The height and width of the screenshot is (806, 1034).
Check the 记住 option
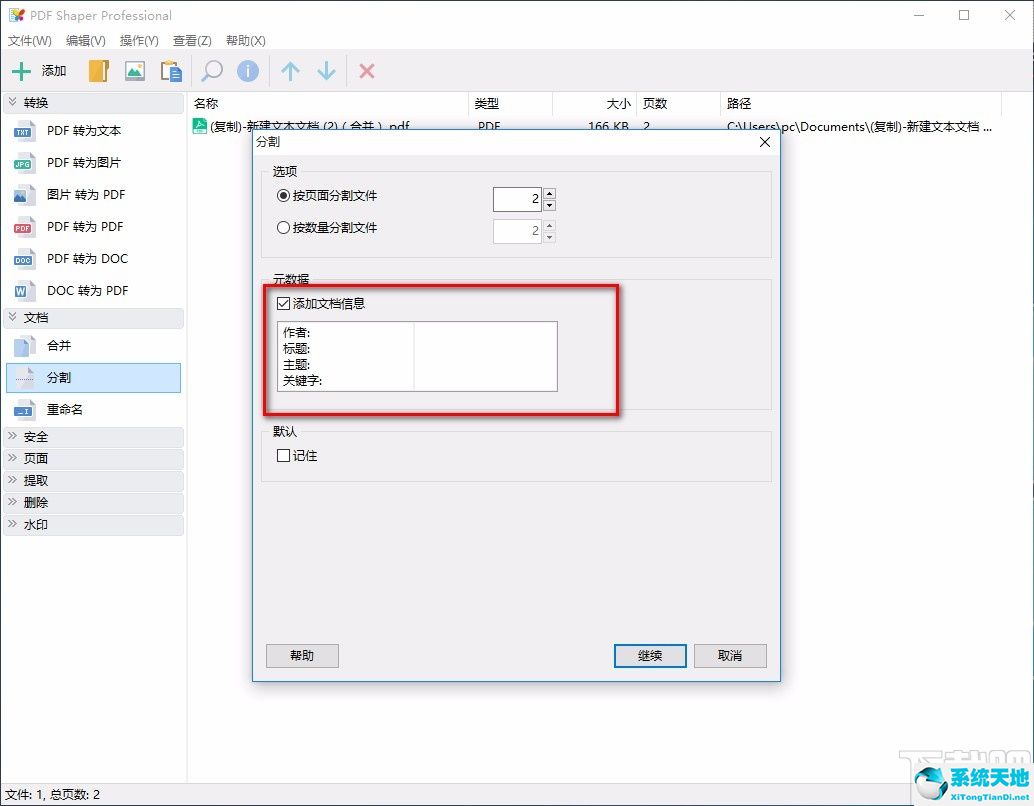tap(283, 455)
